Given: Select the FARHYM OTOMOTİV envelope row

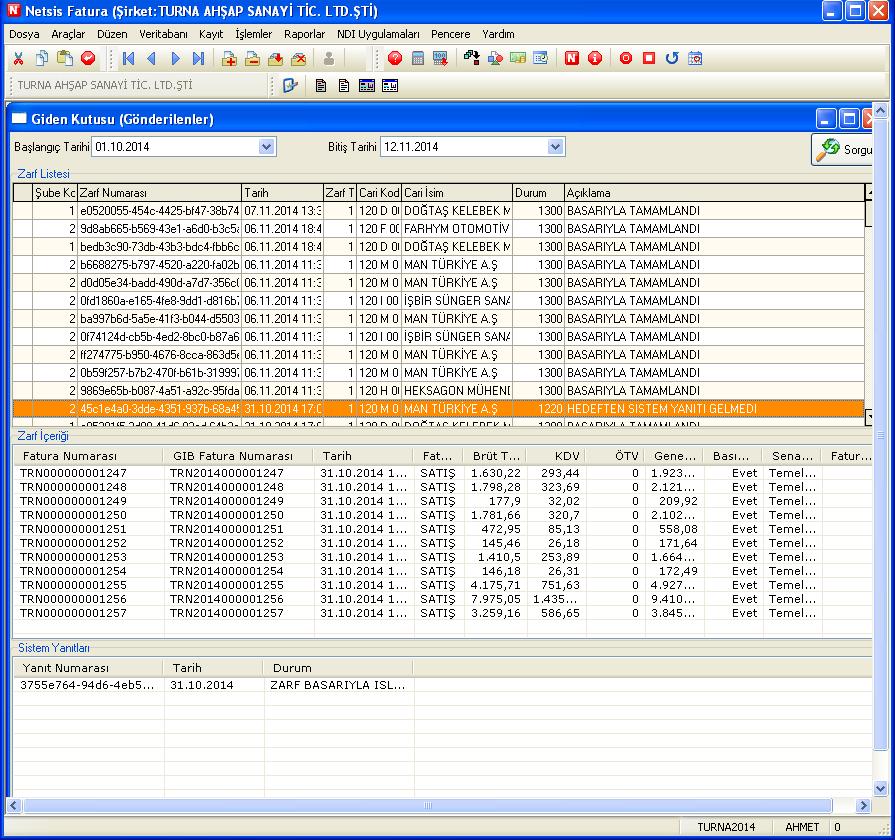Looking at the screenshot, I should 456,229.
